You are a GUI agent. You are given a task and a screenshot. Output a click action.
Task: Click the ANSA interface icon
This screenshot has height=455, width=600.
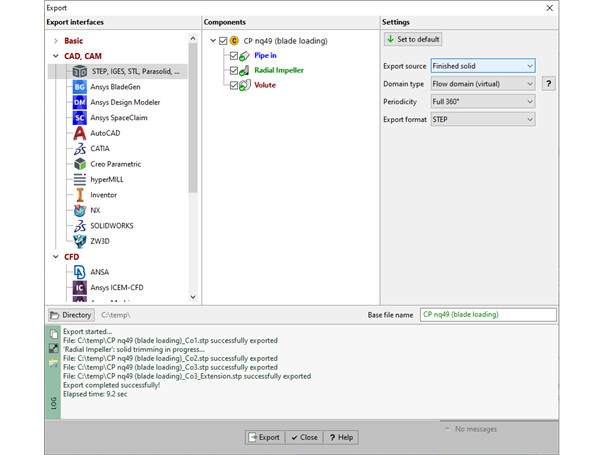click(80, 272)
